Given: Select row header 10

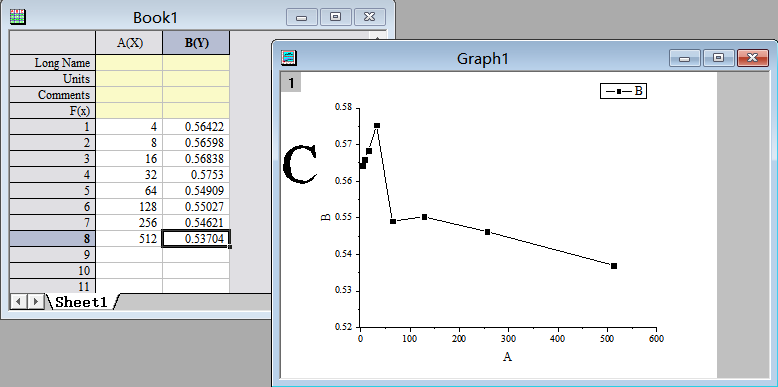Looking at the screenshot, I should [53, 270].
